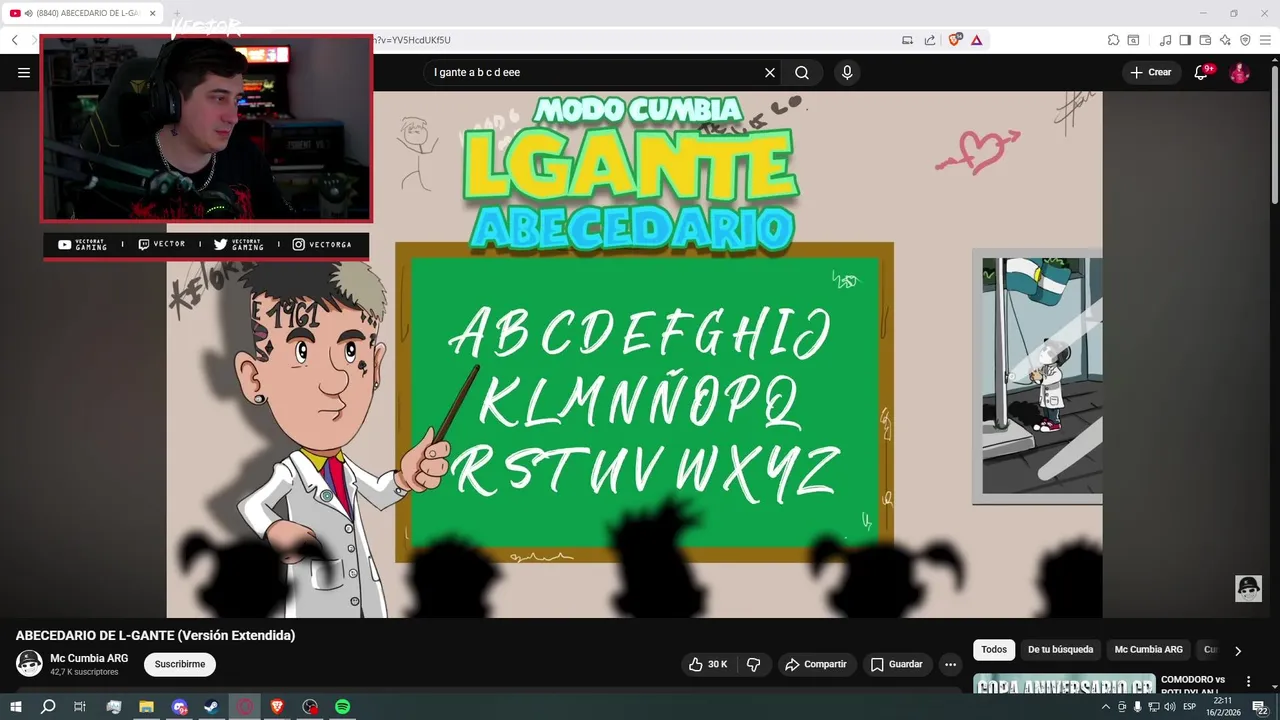Open Brave VPN shield icon
The image size is (1280, 720).
[x=1245, y=40]
